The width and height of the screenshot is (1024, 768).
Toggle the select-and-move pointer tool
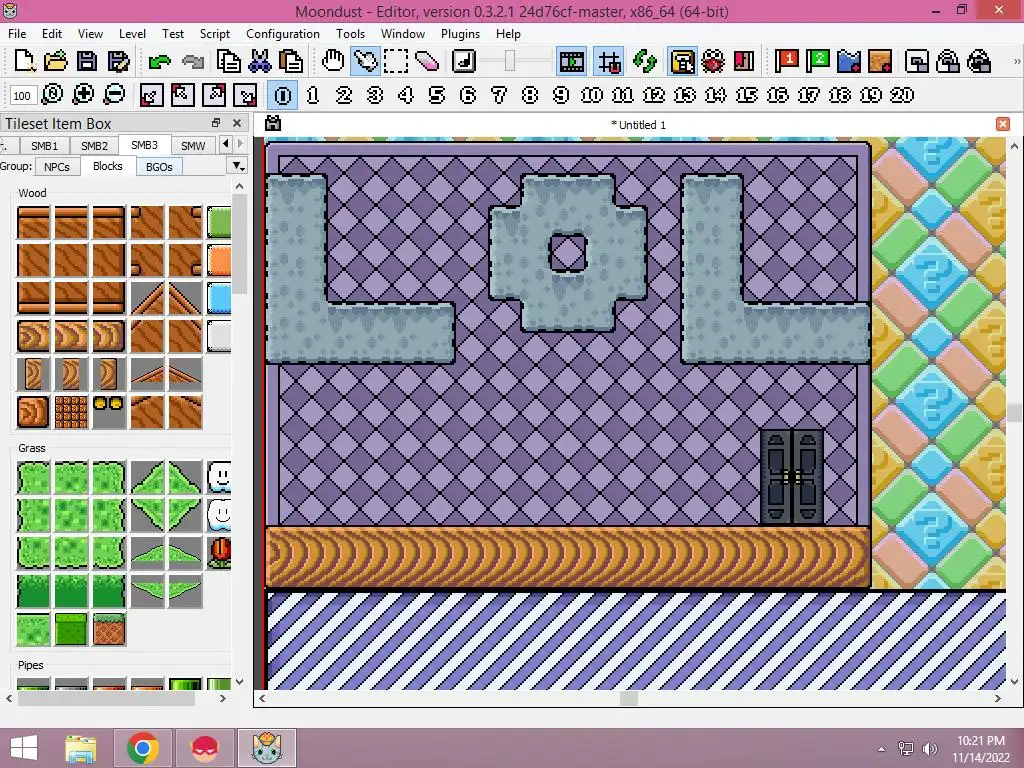coord(364,61)
